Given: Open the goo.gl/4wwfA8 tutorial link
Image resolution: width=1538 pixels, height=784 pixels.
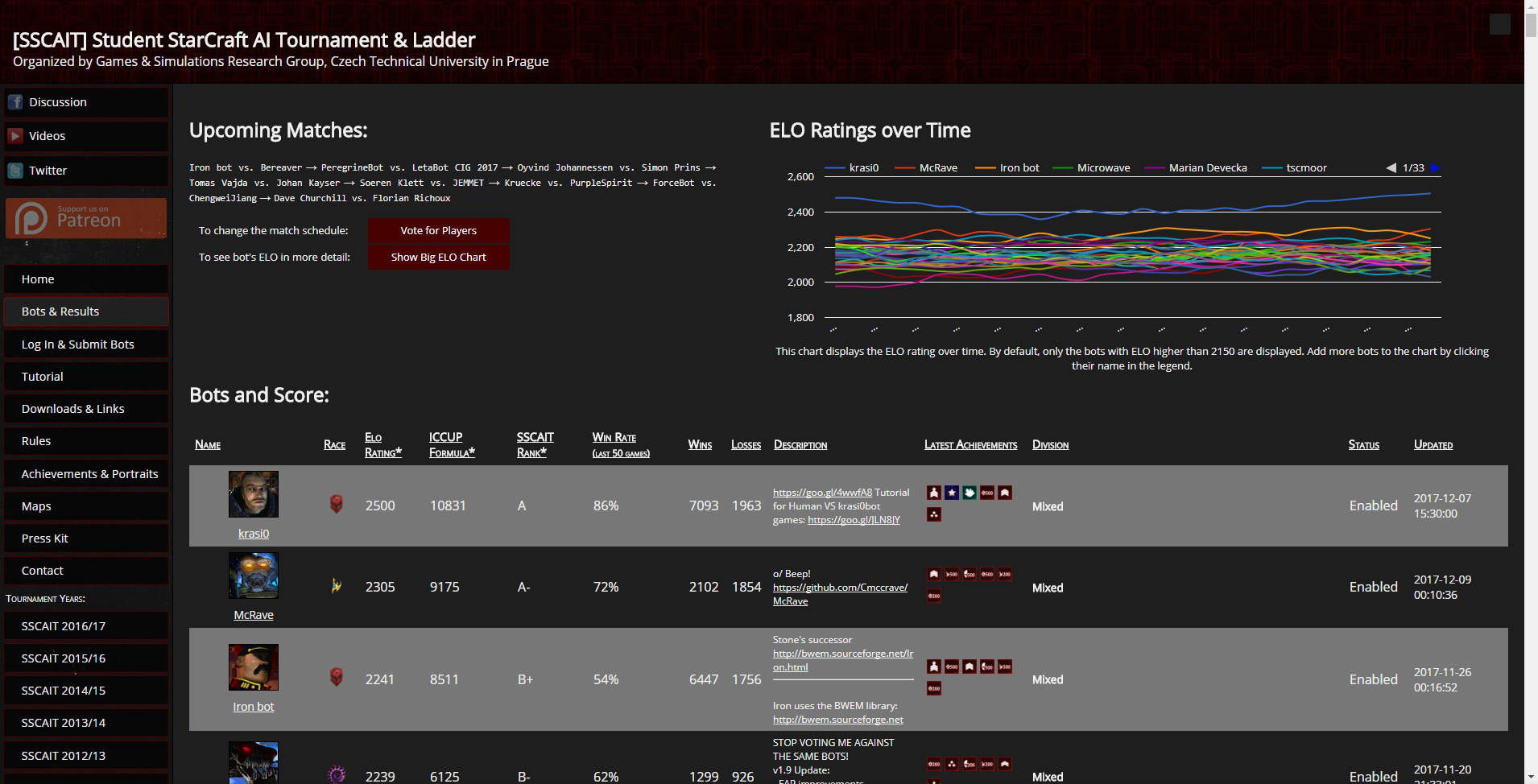Looking at the screenshot, I should point(822,493).
